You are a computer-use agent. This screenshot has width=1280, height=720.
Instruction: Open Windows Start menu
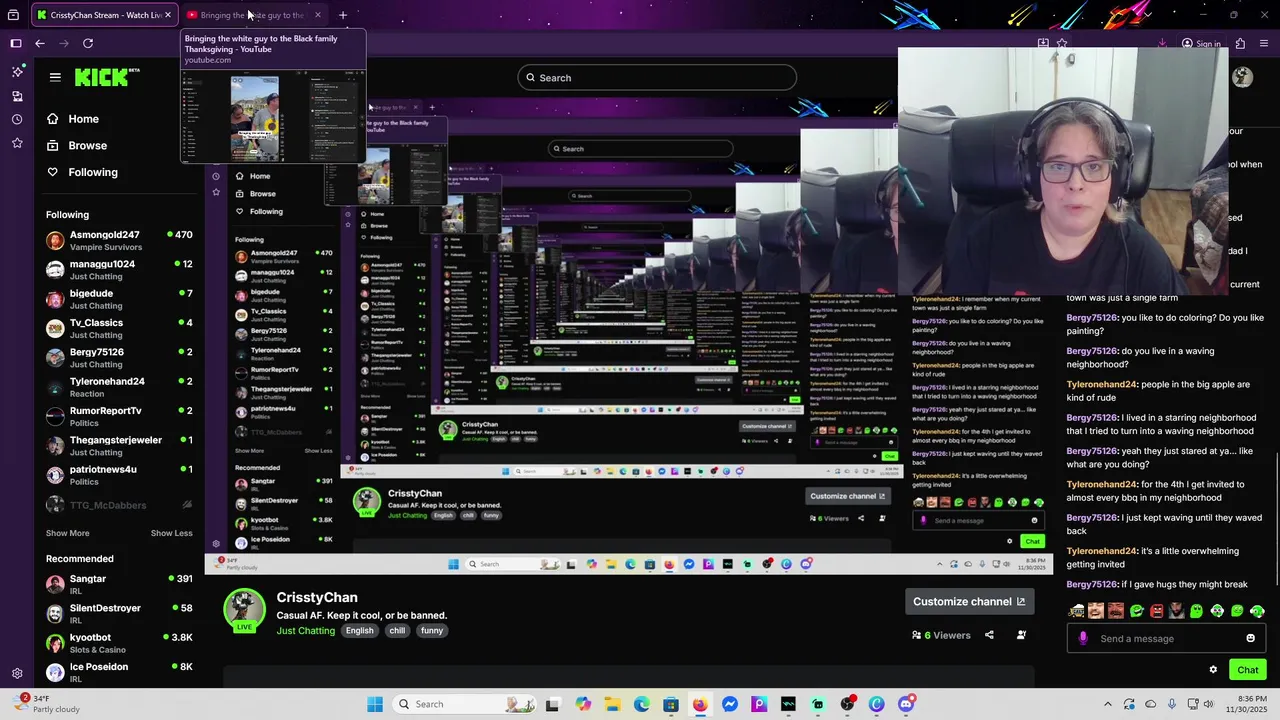click(375, 704)
